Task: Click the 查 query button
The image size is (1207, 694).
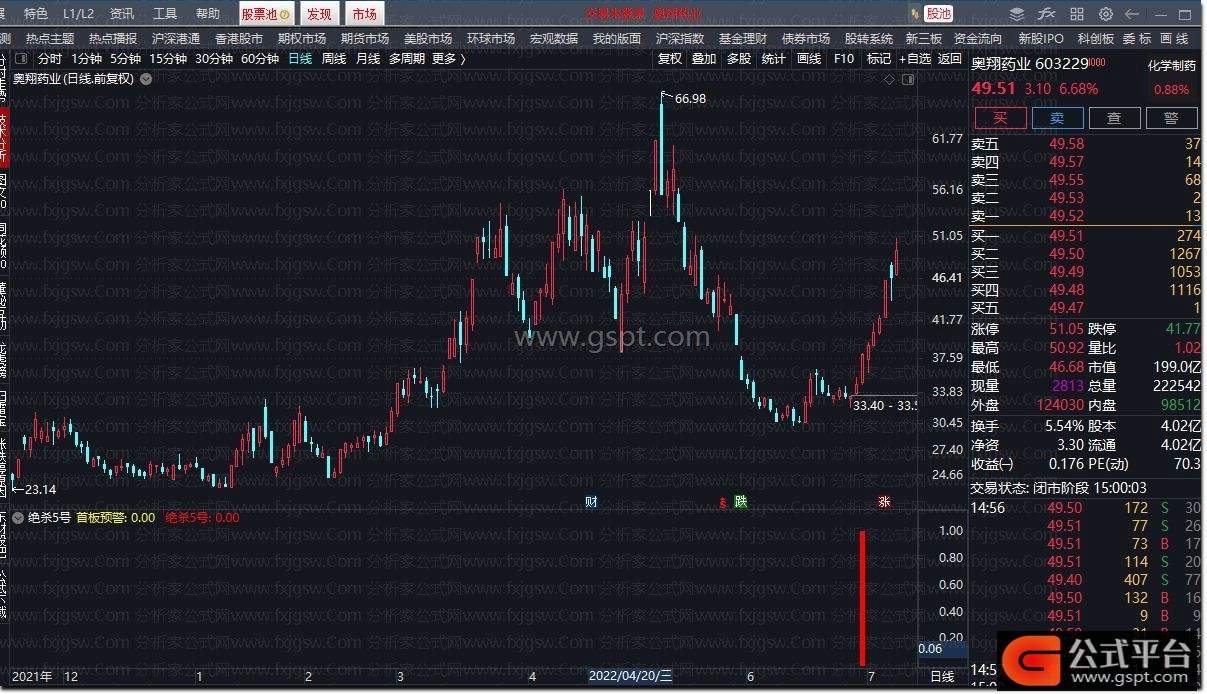Action: [x=1114, y=118]
